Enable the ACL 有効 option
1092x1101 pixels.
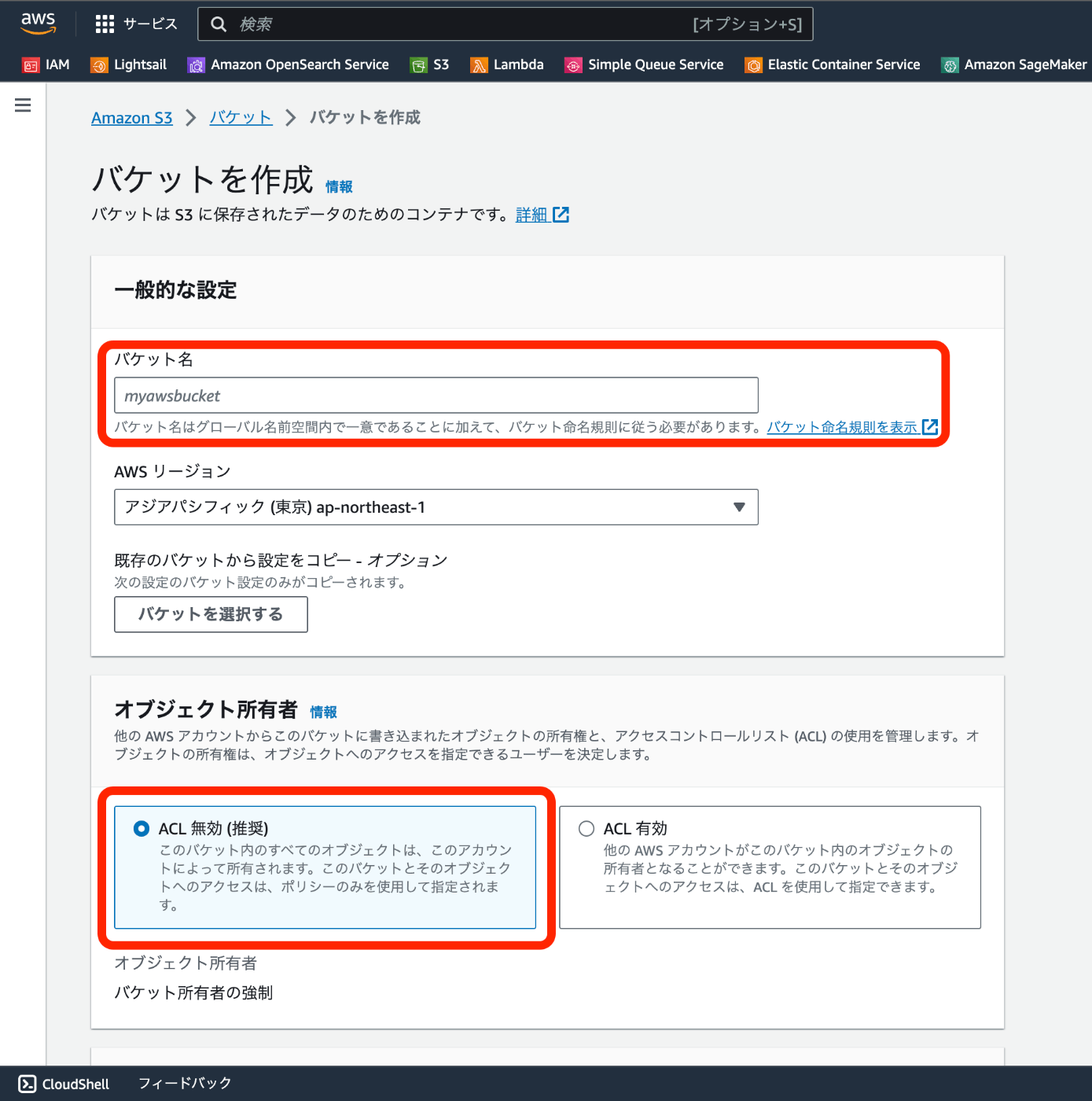(586, 828)
